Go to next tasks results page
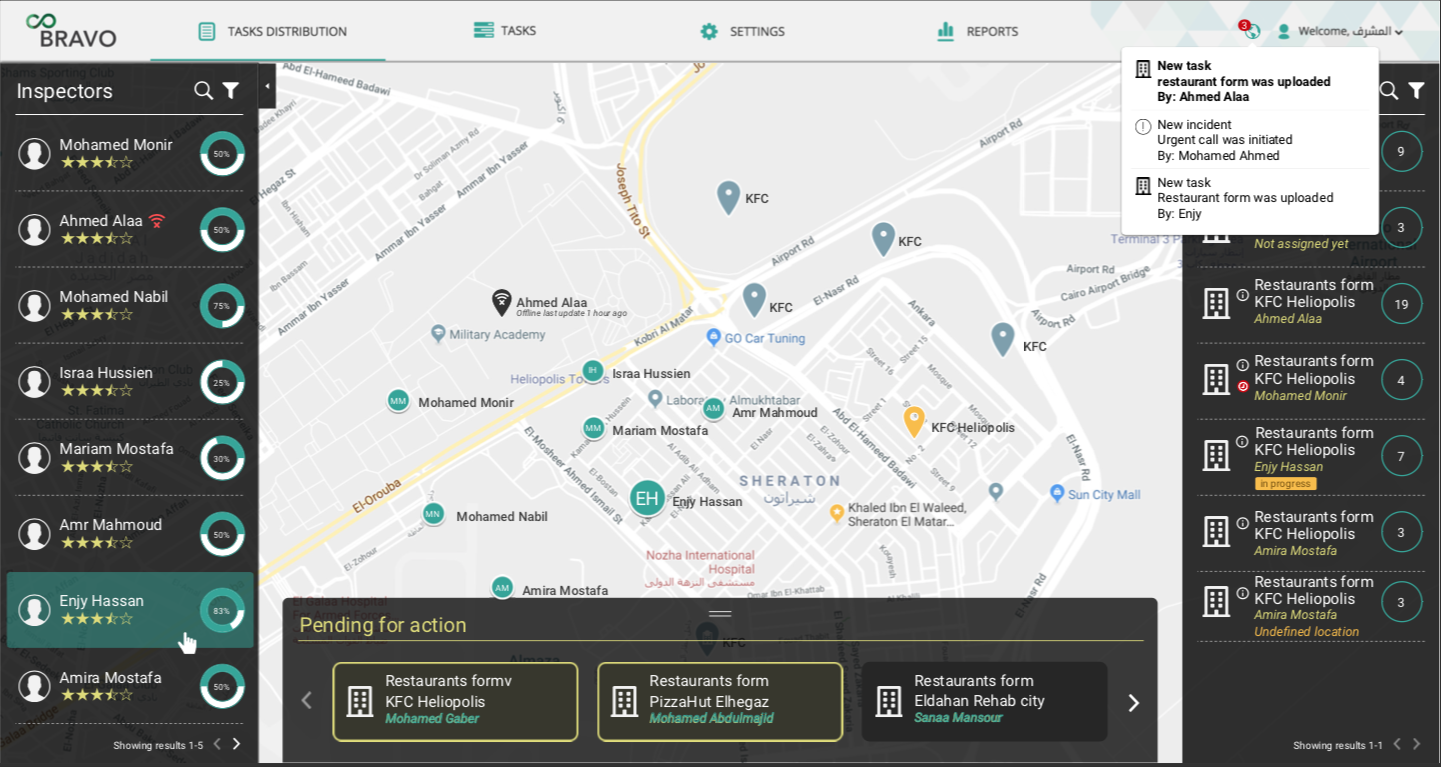The width and height of the screenshot is (1441, 767). (x=1416, y=744)
